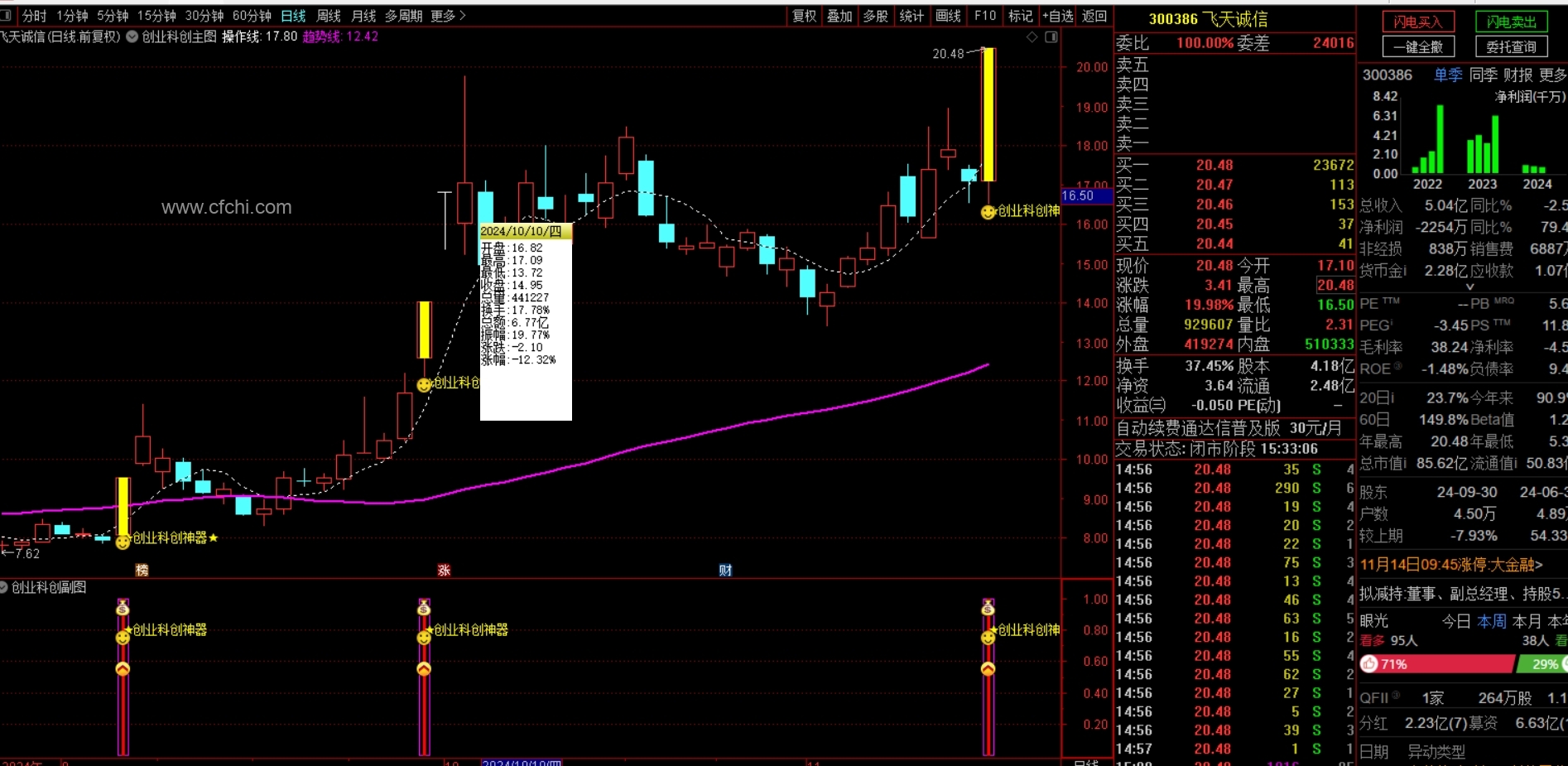Open the 11月14日 涨停 news link
Viewport: 1568px width, 766px height.
(1451, 565)
